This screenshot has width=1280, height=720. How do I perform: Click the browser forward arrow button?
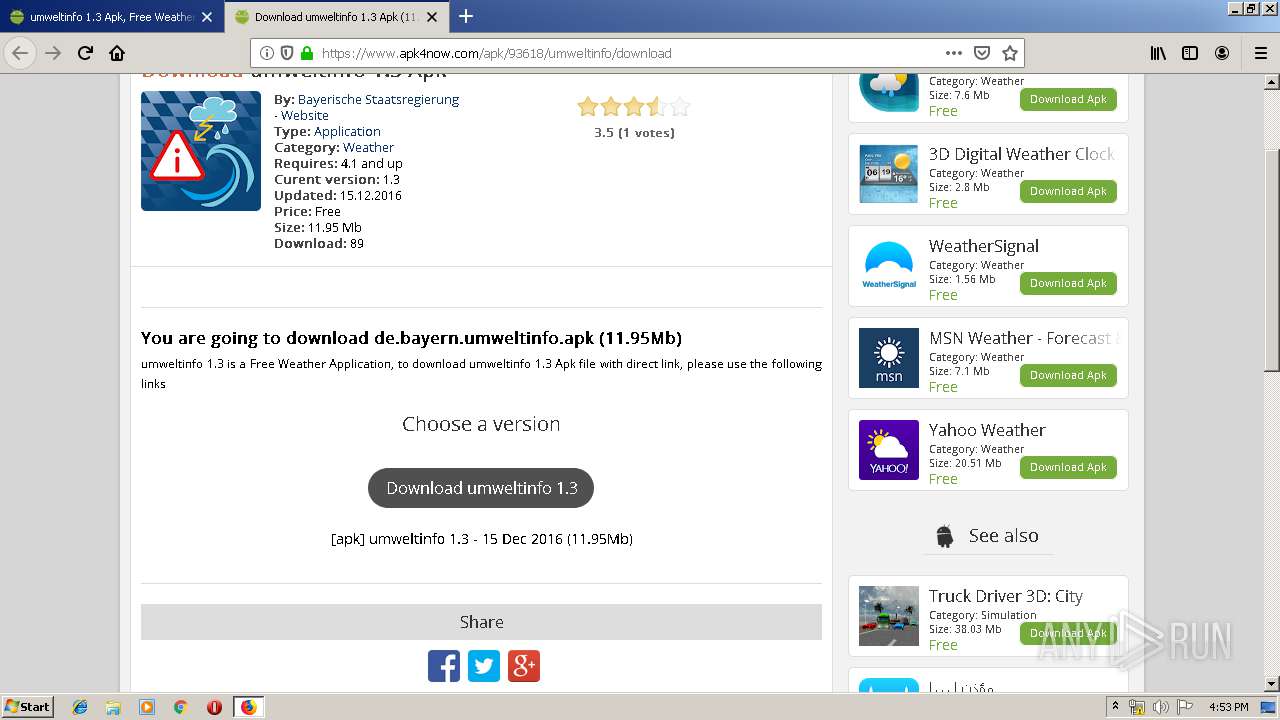[x=53, y=53]
